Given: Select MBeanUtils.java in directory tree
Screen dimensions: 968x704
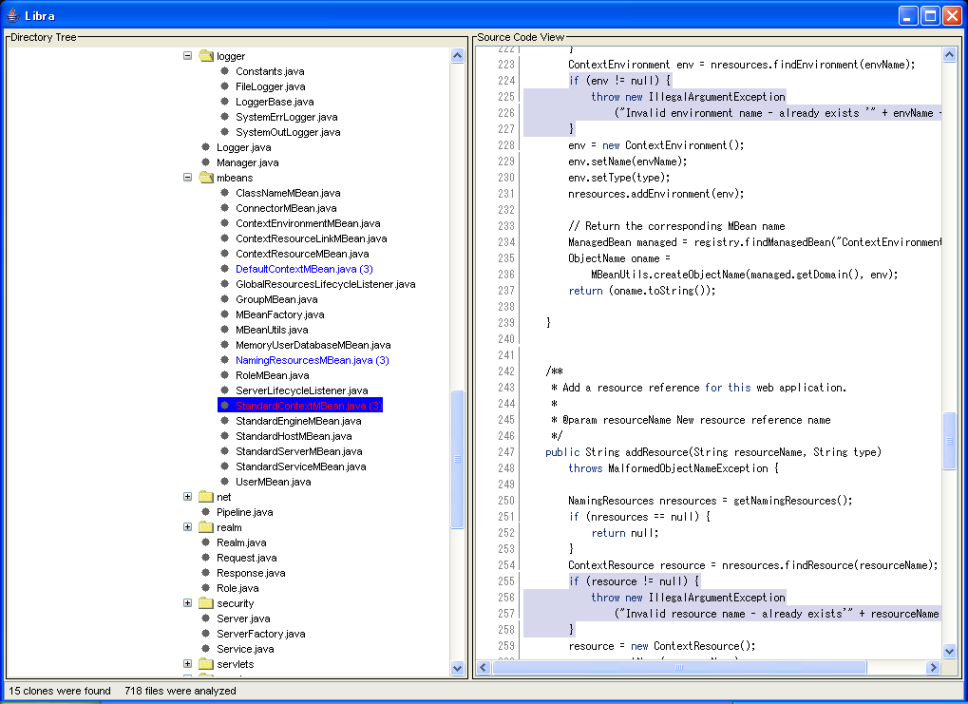Looking at the screenshot, I should tap(271, 330).
